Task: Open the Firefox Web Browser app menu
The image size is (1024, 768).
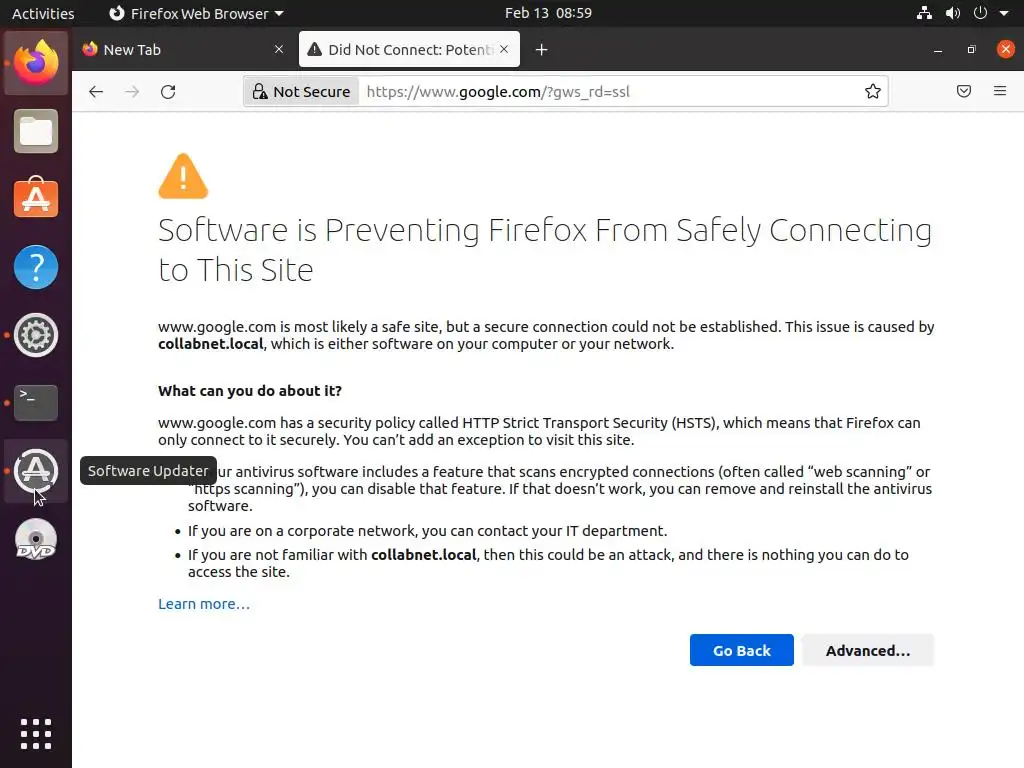Action: [195, 14]
